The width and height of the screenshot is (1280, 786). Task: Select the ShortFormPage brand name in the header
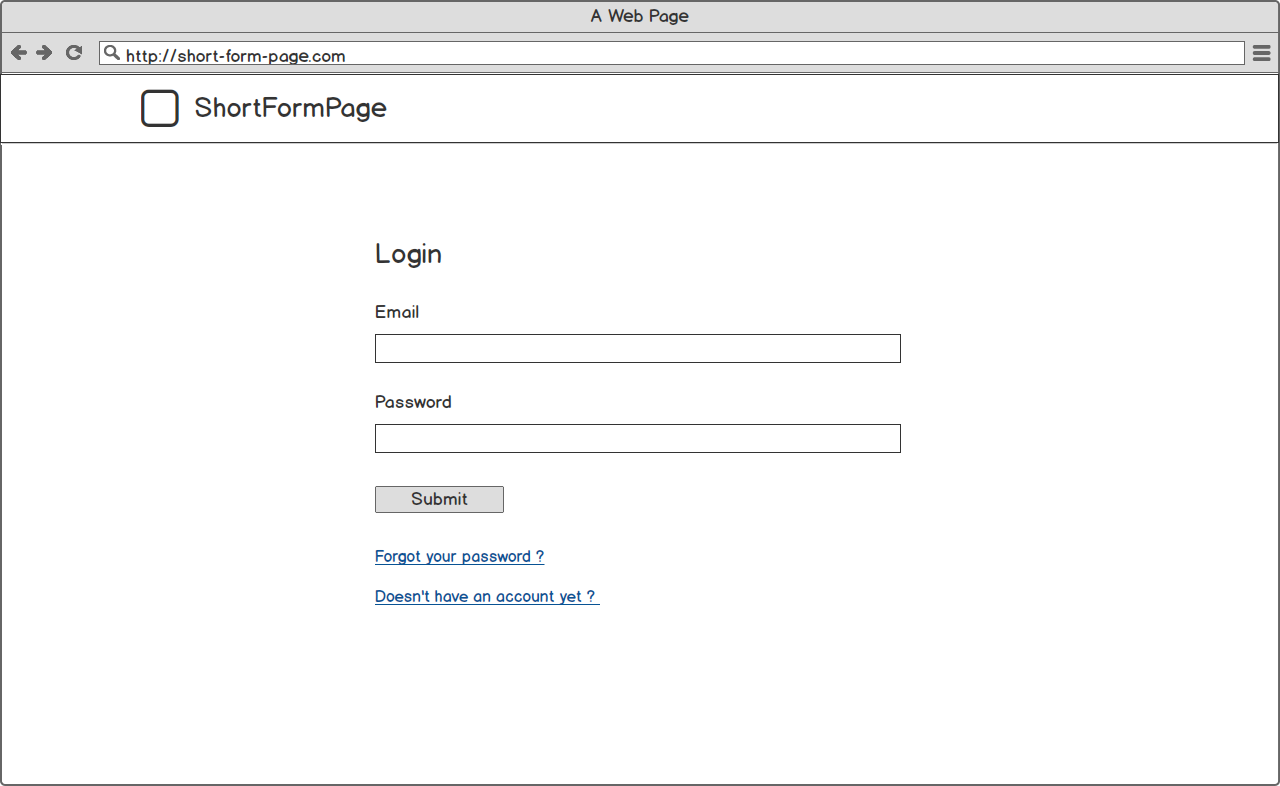(290, 108)
